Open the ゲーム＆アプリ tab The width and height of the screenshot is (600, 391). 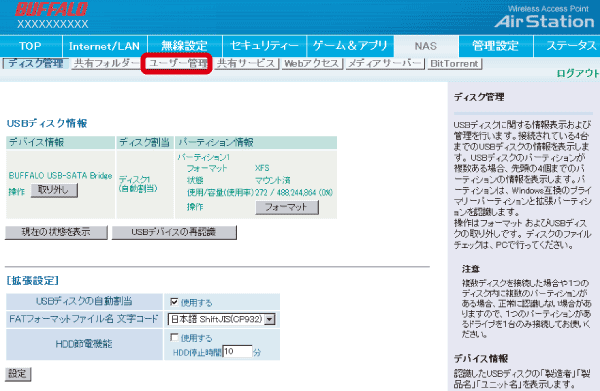click(x=350, y=46)
